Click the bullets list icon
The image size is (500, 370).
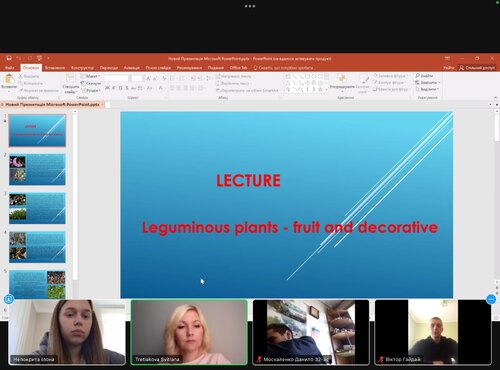click(x=173, y=79)
